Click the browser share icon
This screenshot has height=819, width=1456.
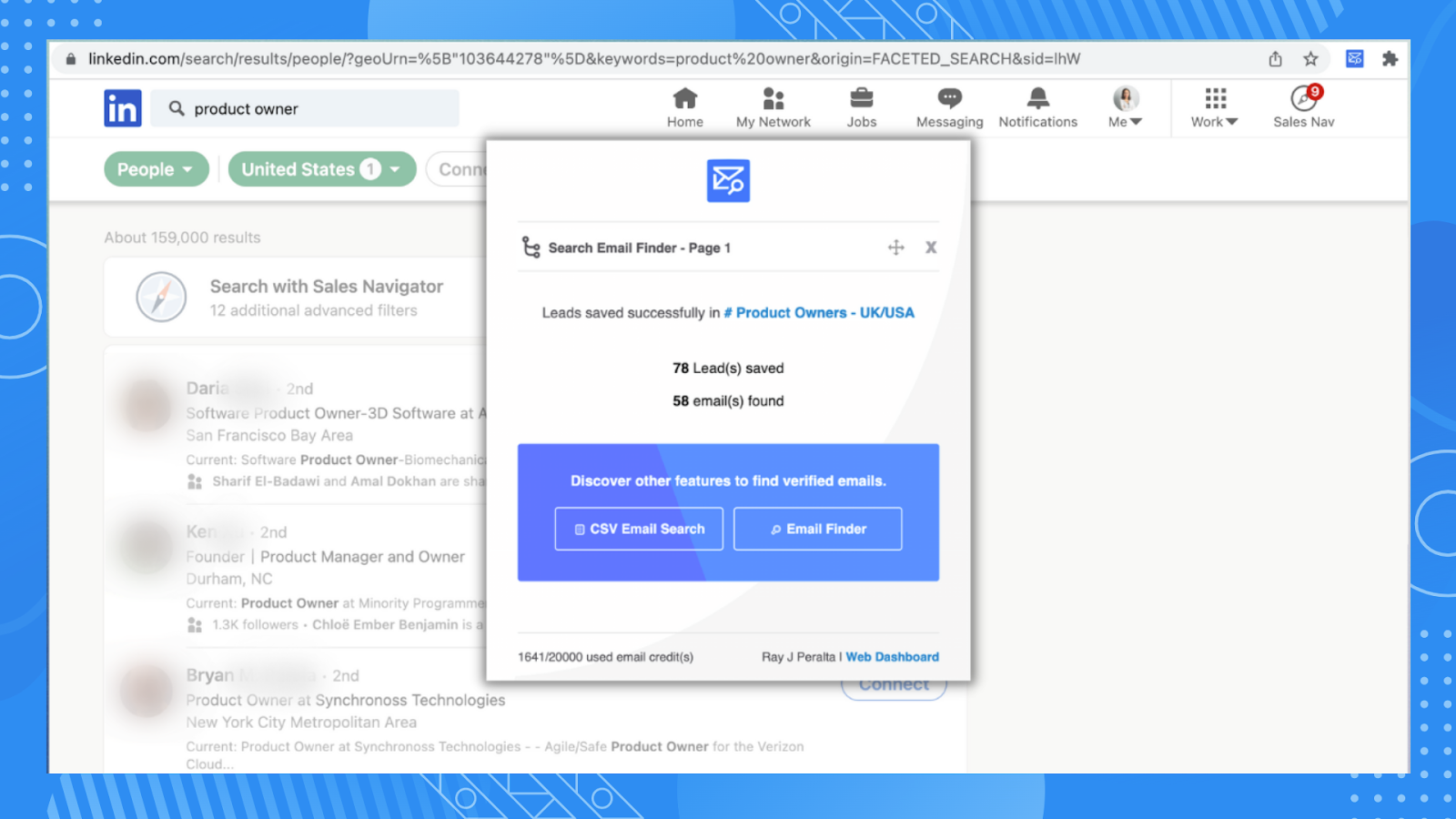[x=1276, y=59]
